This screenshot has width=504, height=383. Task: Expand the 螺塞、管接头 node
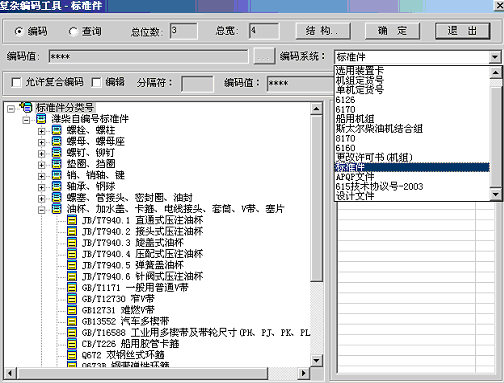coord(41,199)
